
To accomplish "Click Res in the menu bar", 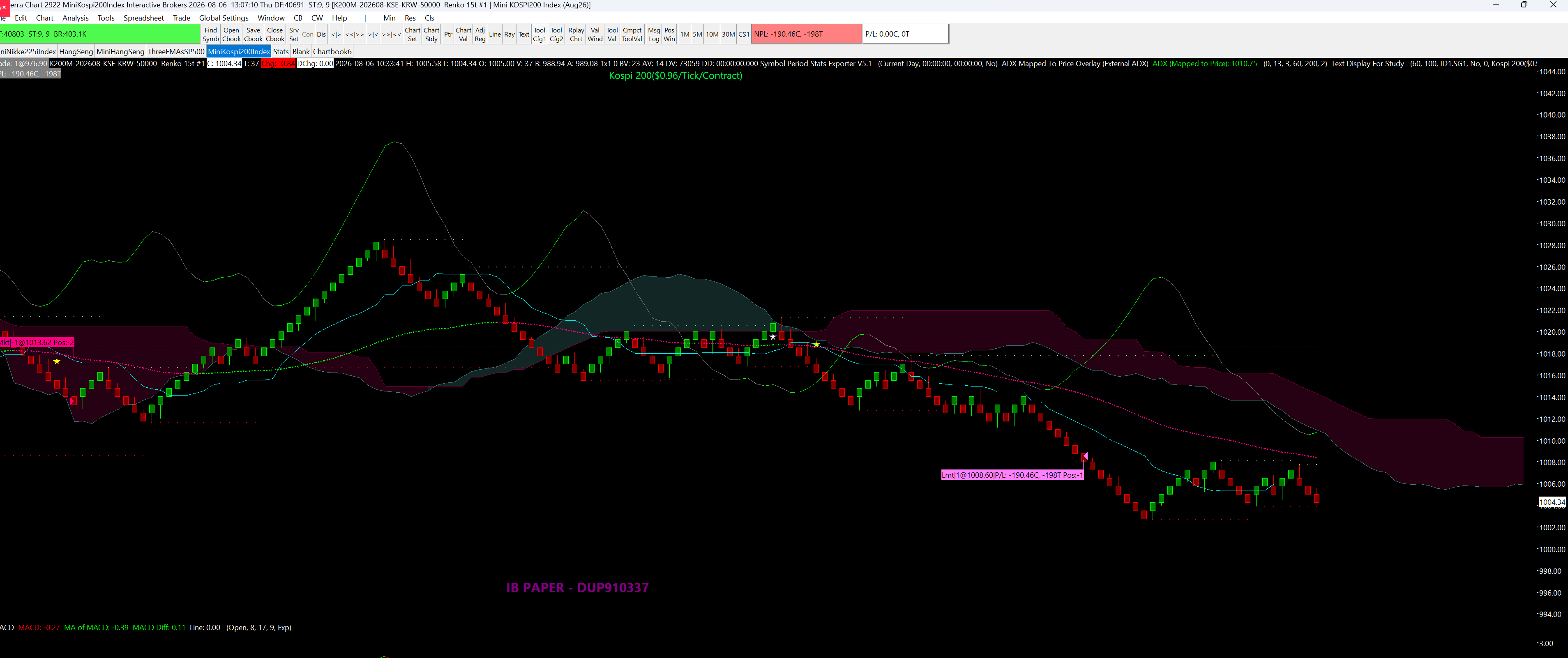I will coord(410,18).
